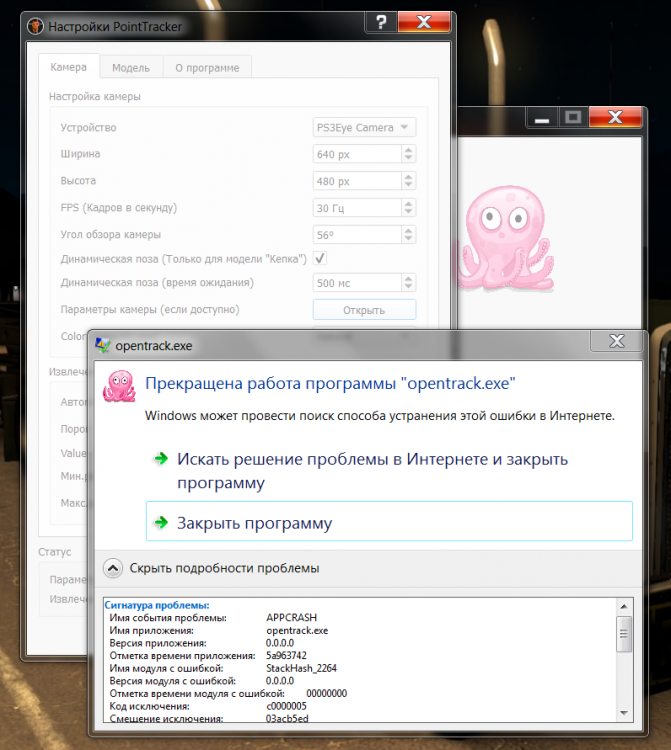Click Открыть for camera parameters
This screenshot has width=671, height=750.
click(x=364, y=310)
